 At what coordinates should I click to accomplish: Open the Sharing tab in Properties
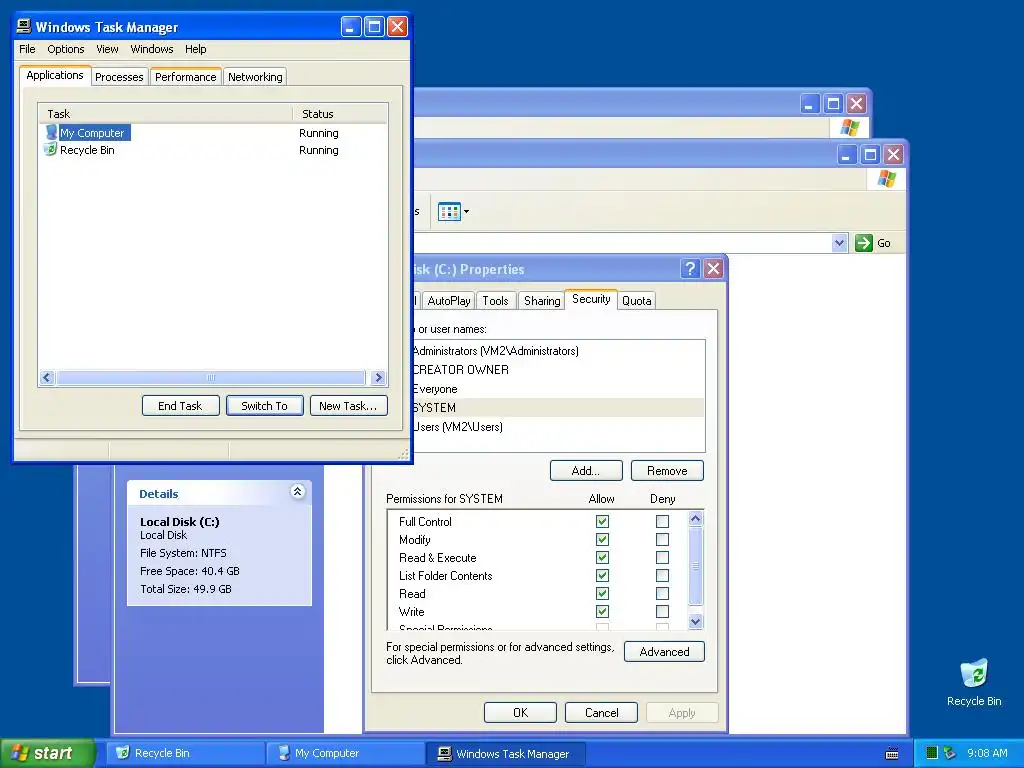click(542, 300)
